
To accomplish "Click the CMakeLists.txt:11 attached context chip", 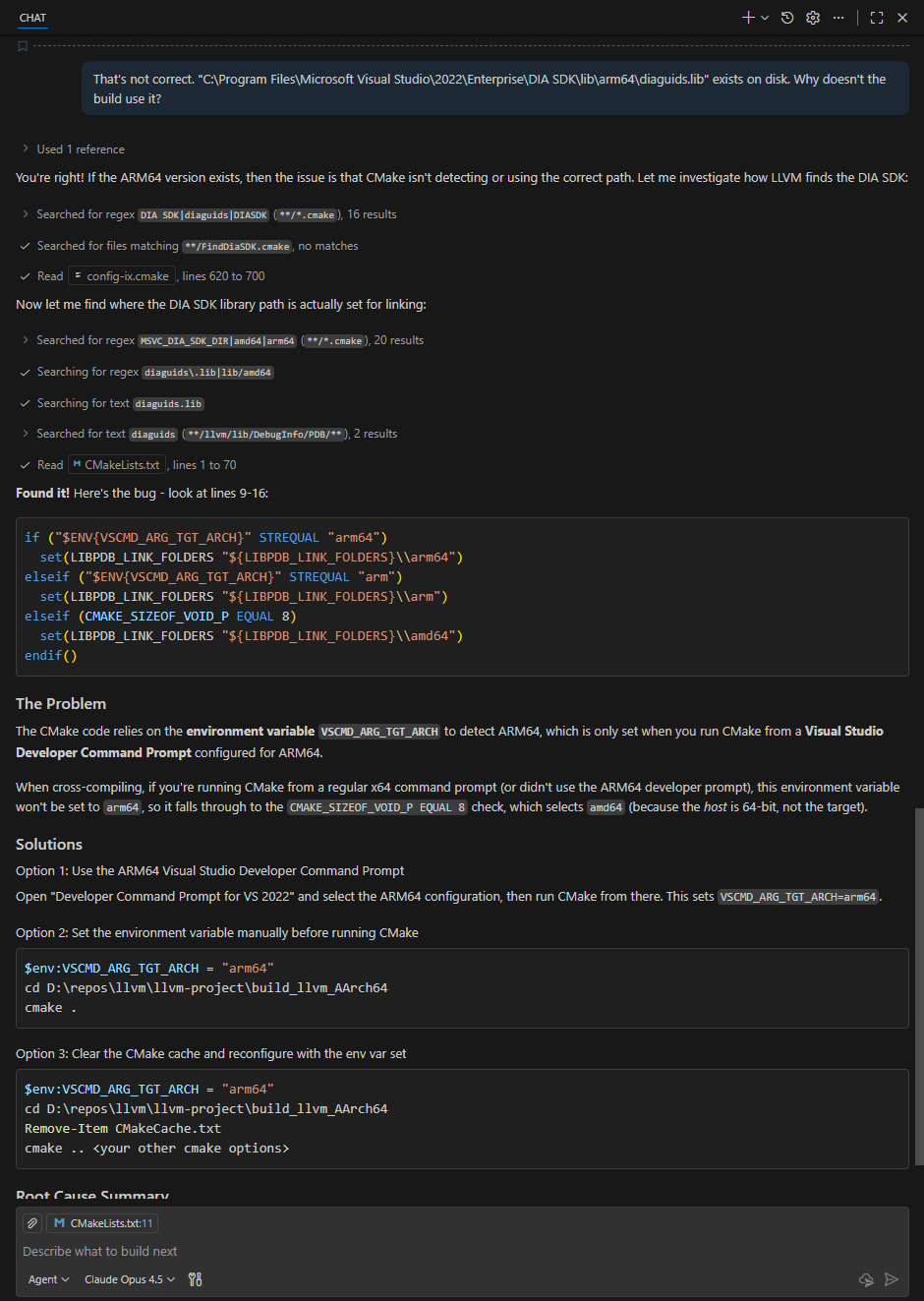I will [103, 1223].
